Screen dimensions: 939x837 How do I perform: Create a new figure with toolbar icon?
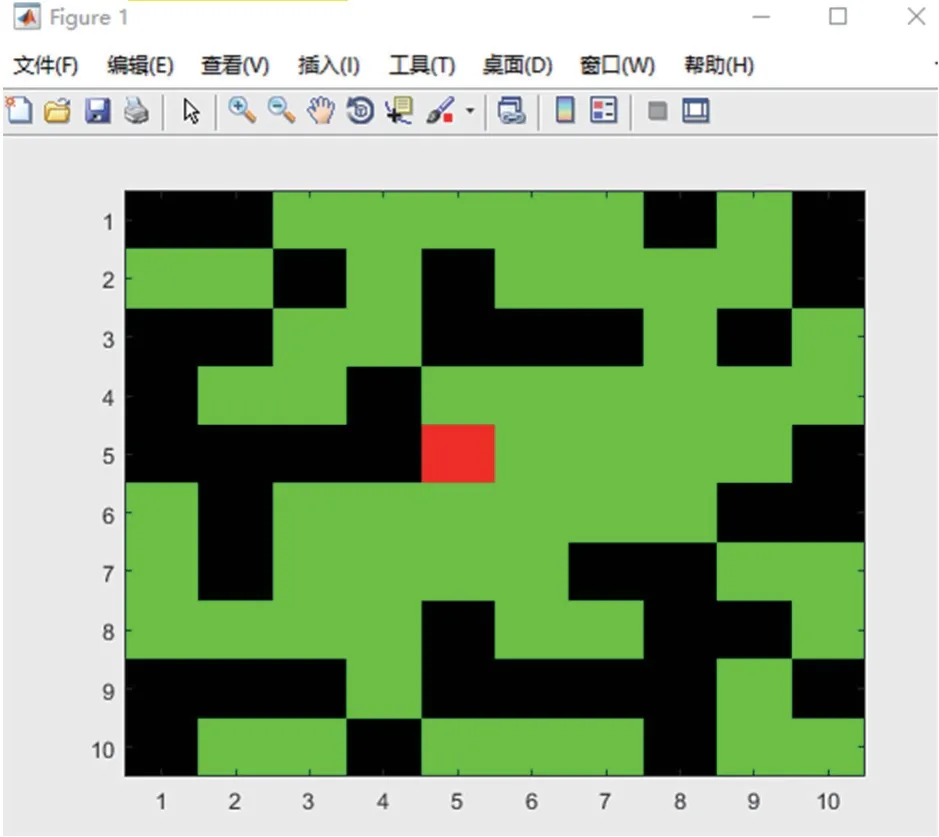[19, 111]
